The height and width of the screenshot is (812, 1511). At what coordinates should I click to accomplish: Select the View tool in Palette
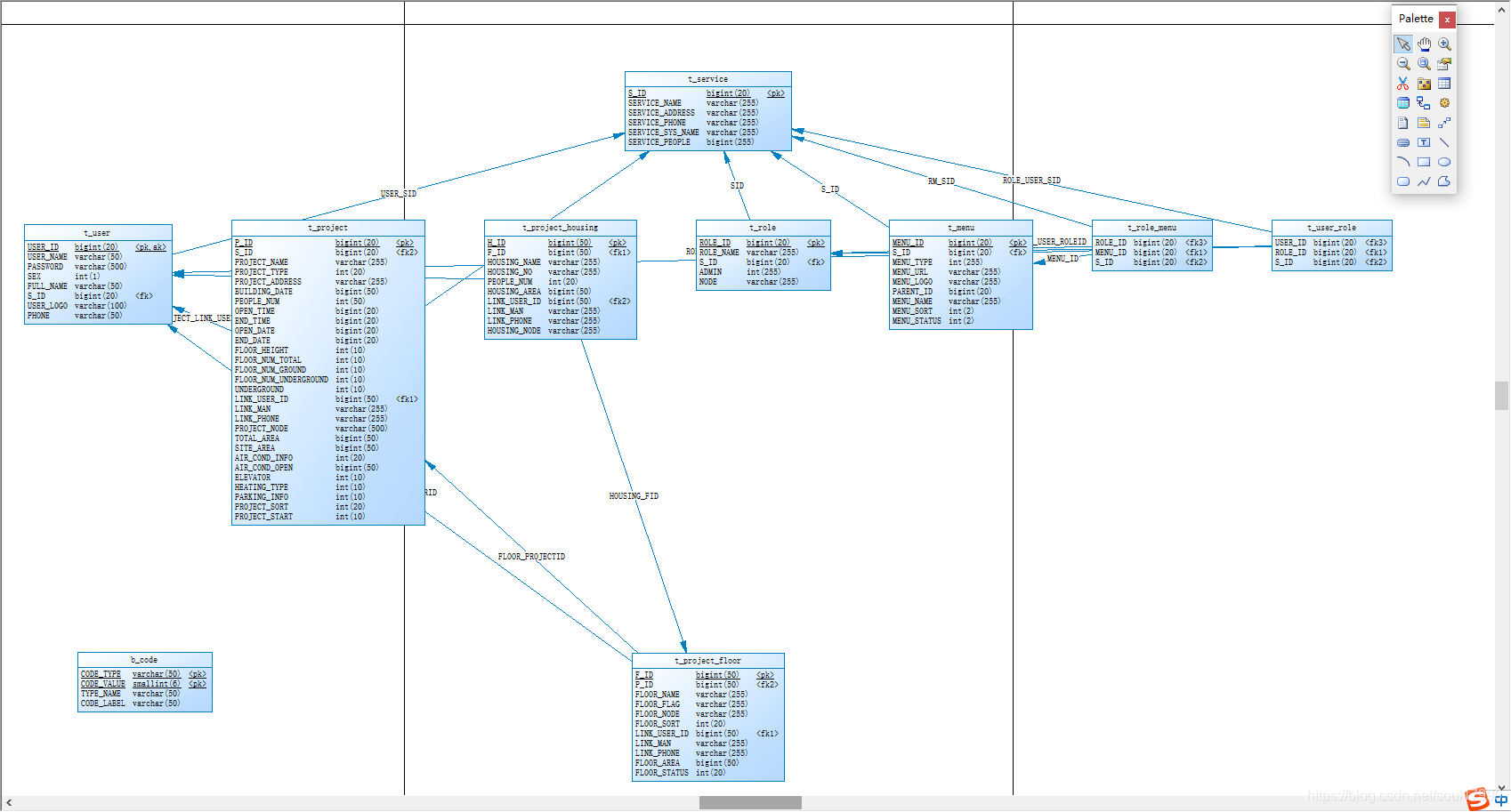point(1403,103)
